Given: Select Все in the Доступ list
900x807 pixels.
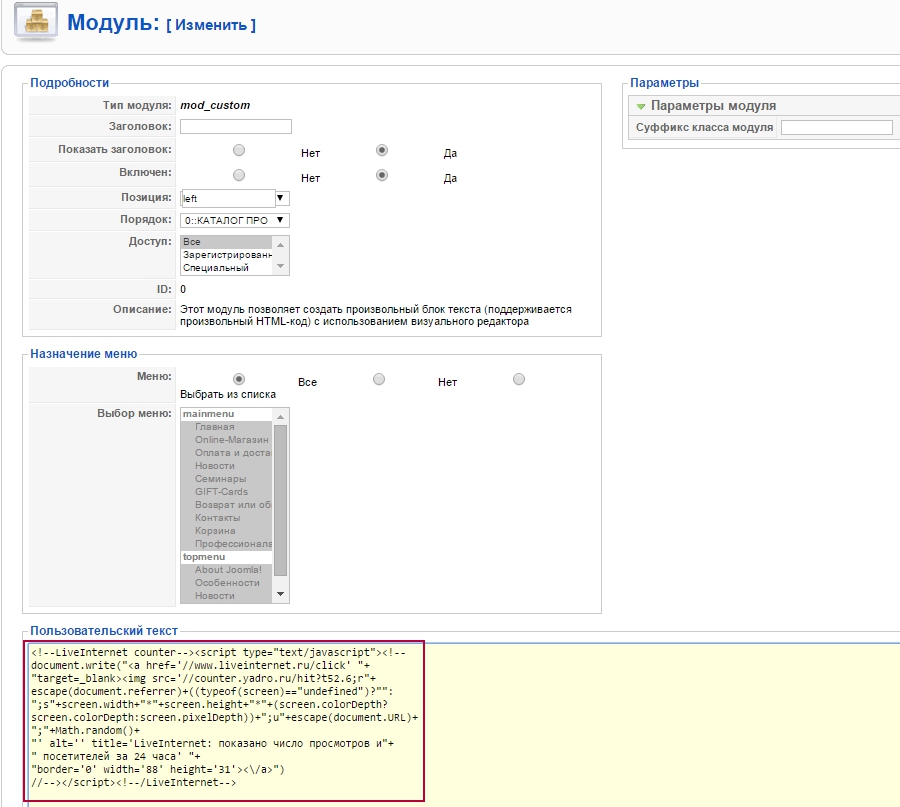Looking at the screenshot, I should pyautogui.click(x=226, y=242).
